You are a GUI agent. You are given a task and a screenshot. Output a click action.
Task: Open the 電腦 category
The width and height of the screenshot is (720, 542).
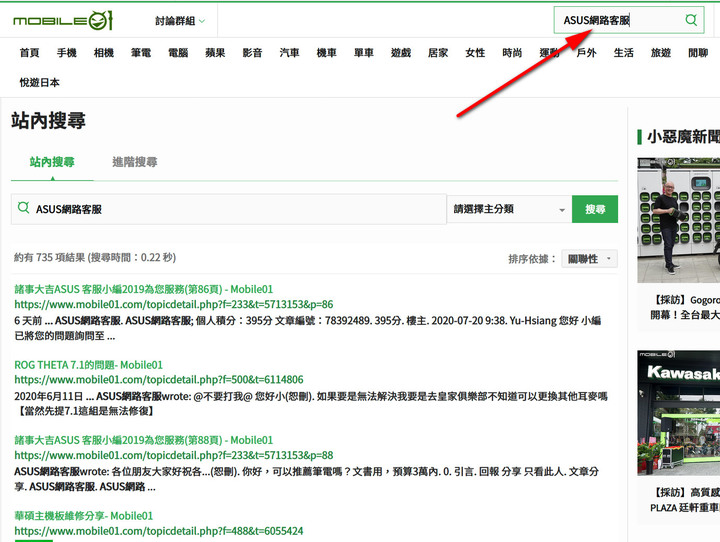tap(178, 53)
